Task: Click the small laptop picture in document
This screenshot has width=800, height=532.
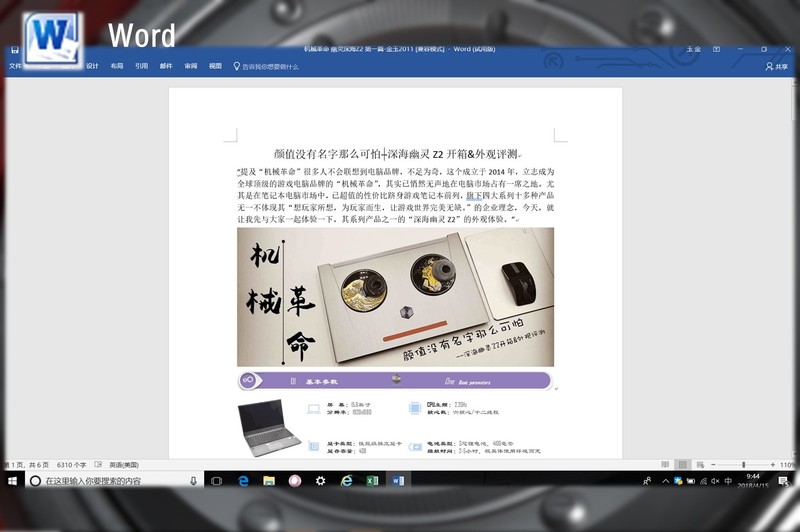Action: [268, 427]
